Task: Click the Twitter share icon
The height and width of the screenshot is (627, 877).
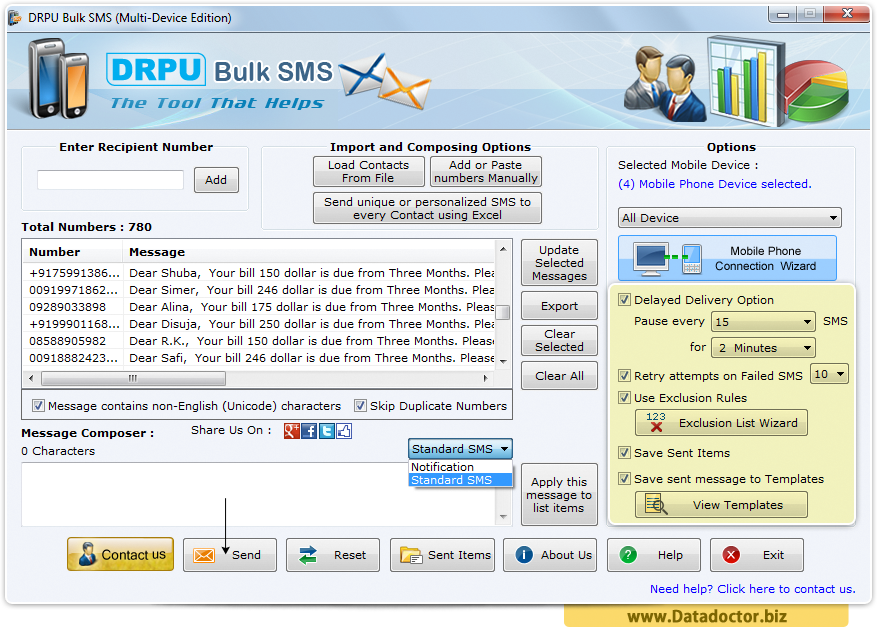Action: point(327,431)
